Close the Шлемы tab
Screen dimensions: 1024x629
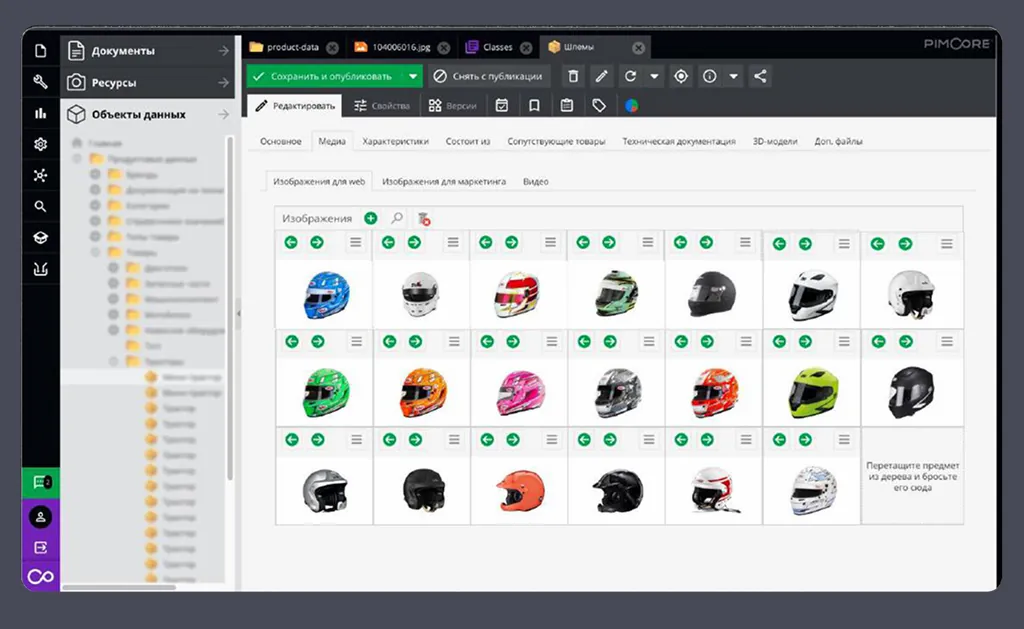pos(639,48)
